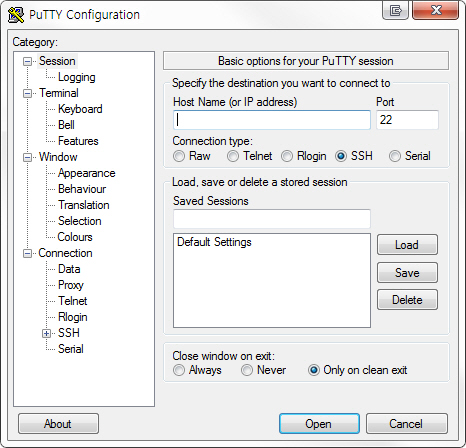Viewport: 466px width, 448px height.
Task: Open the Proxy configuration page
Action: [x=71, y=285]
